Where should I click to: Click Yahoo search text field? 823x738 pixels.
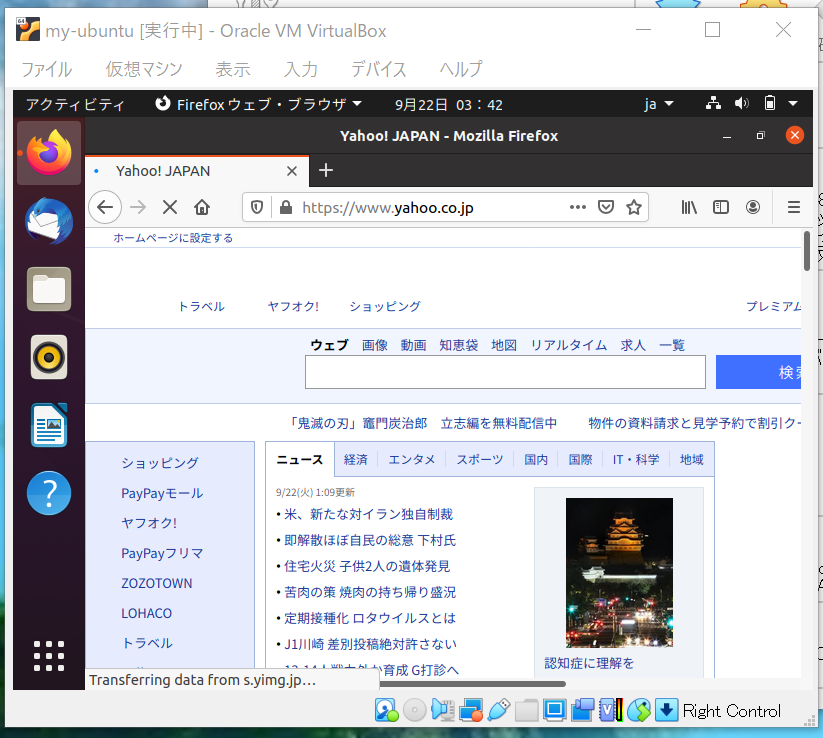[x=505, y=372]
